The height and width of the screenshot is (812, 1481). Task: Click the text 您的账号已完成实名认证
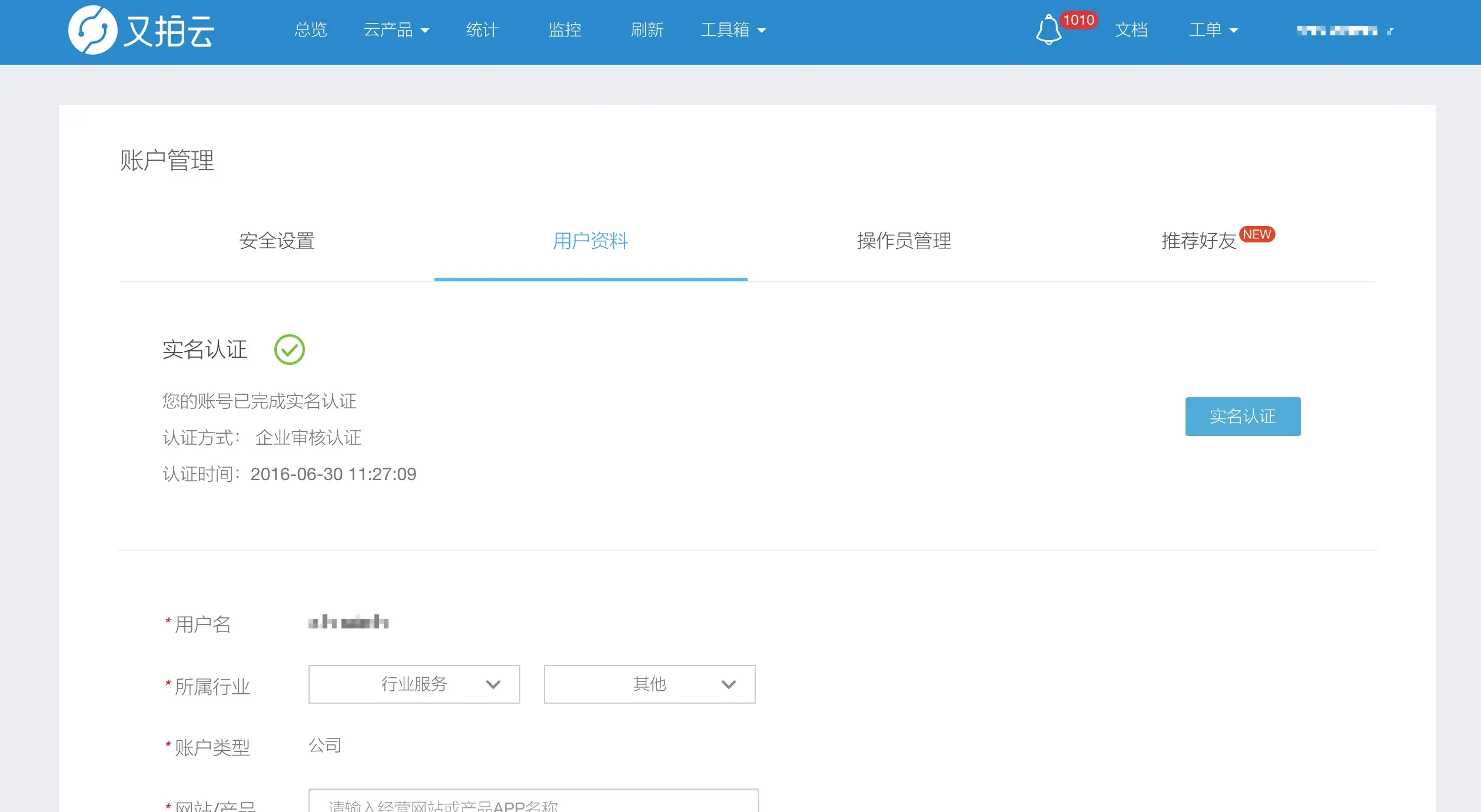click(259, 401)
